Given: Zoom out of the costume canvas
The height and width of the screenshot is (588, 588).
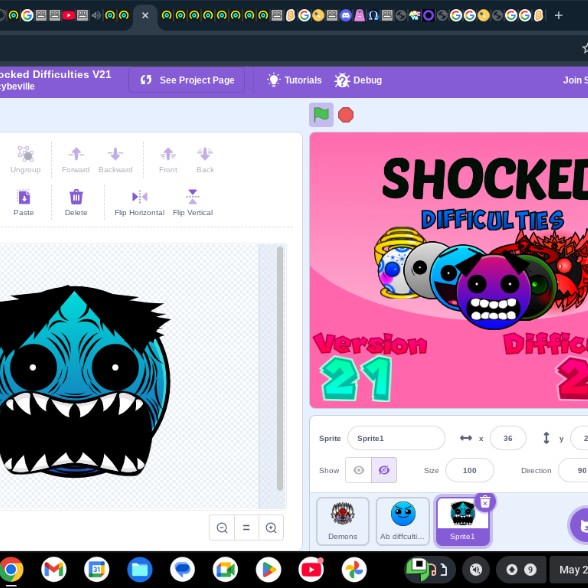Looking at the screenshot, I should pyautogui.click(x=222, y=528).
